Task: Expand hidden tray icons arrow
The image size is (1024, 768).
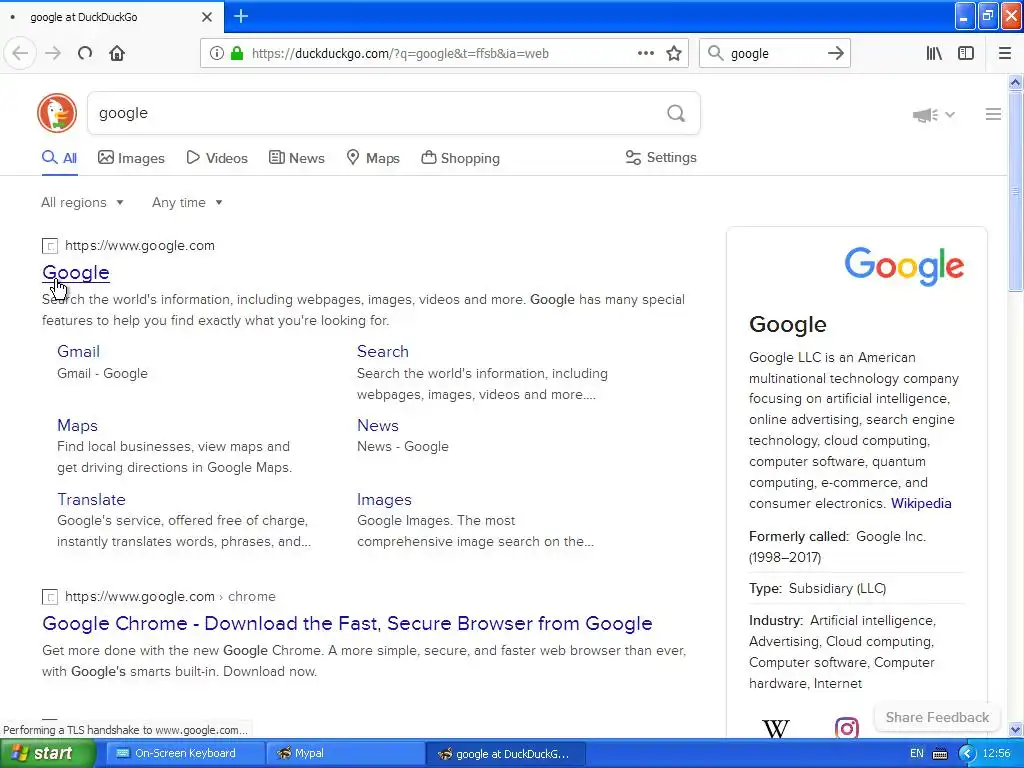Action: click(967, 754)
